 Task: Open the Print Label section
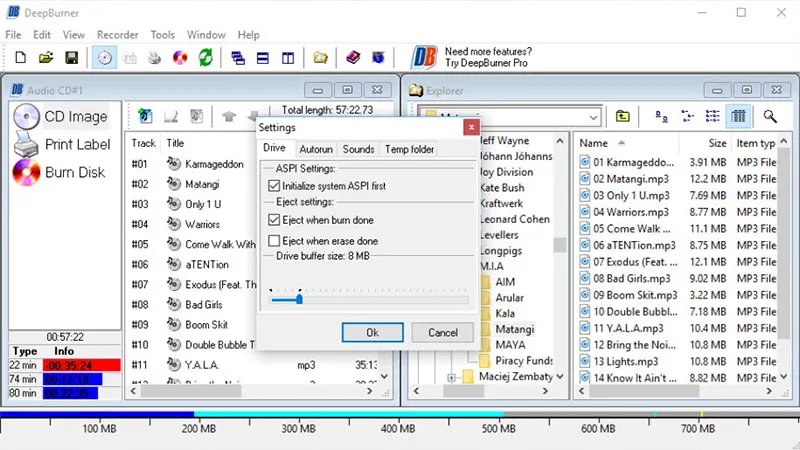62,145
